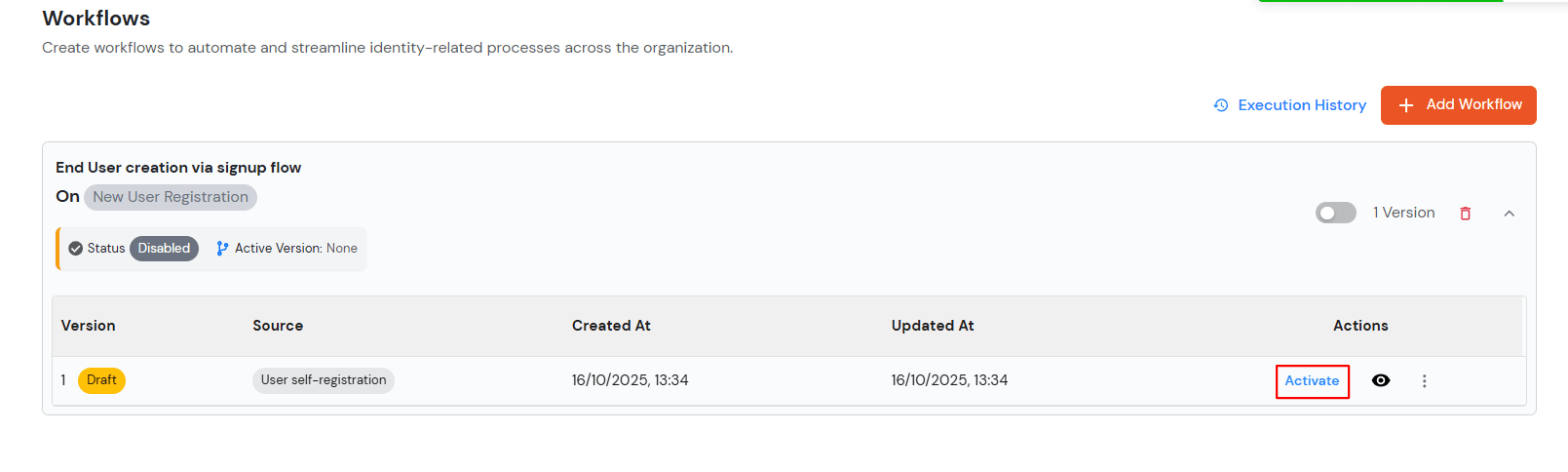
Task: Click the Execution History clock icon
Action: tap(1221, 105)
